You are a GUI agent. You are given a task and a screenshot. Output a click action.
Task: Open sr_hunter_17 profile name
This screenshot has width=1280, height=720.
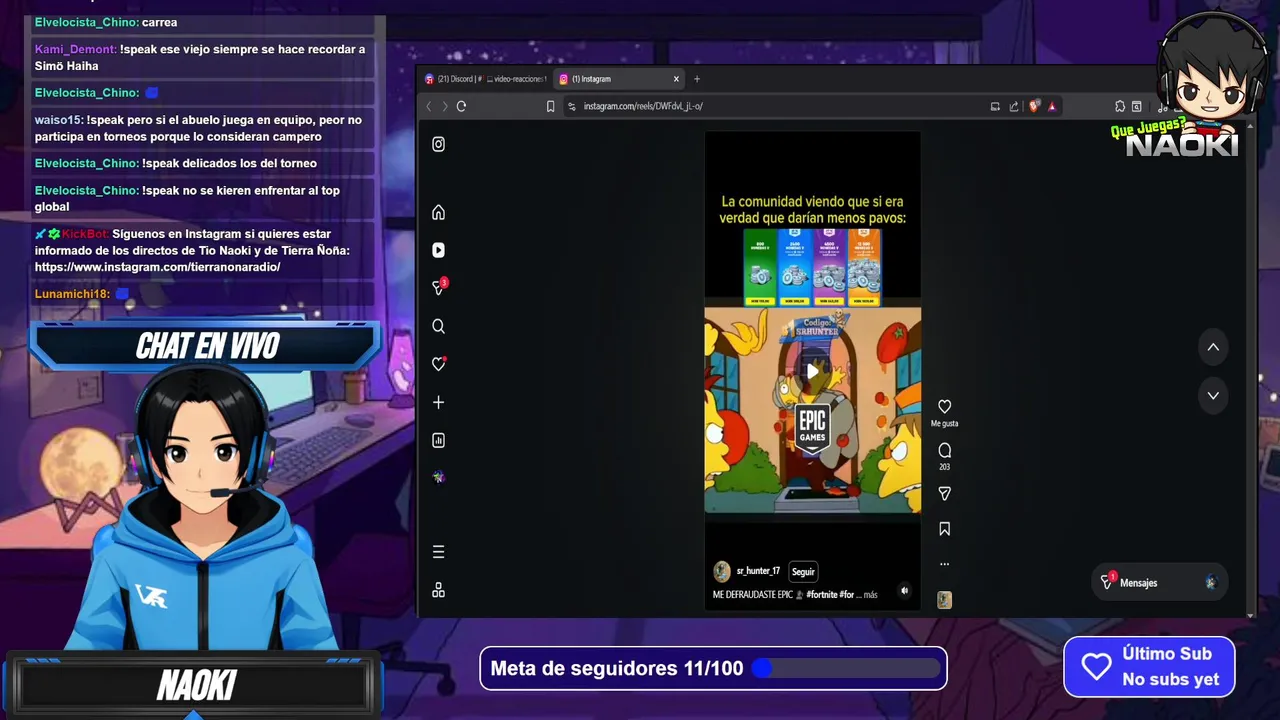(x=758, y=571)
